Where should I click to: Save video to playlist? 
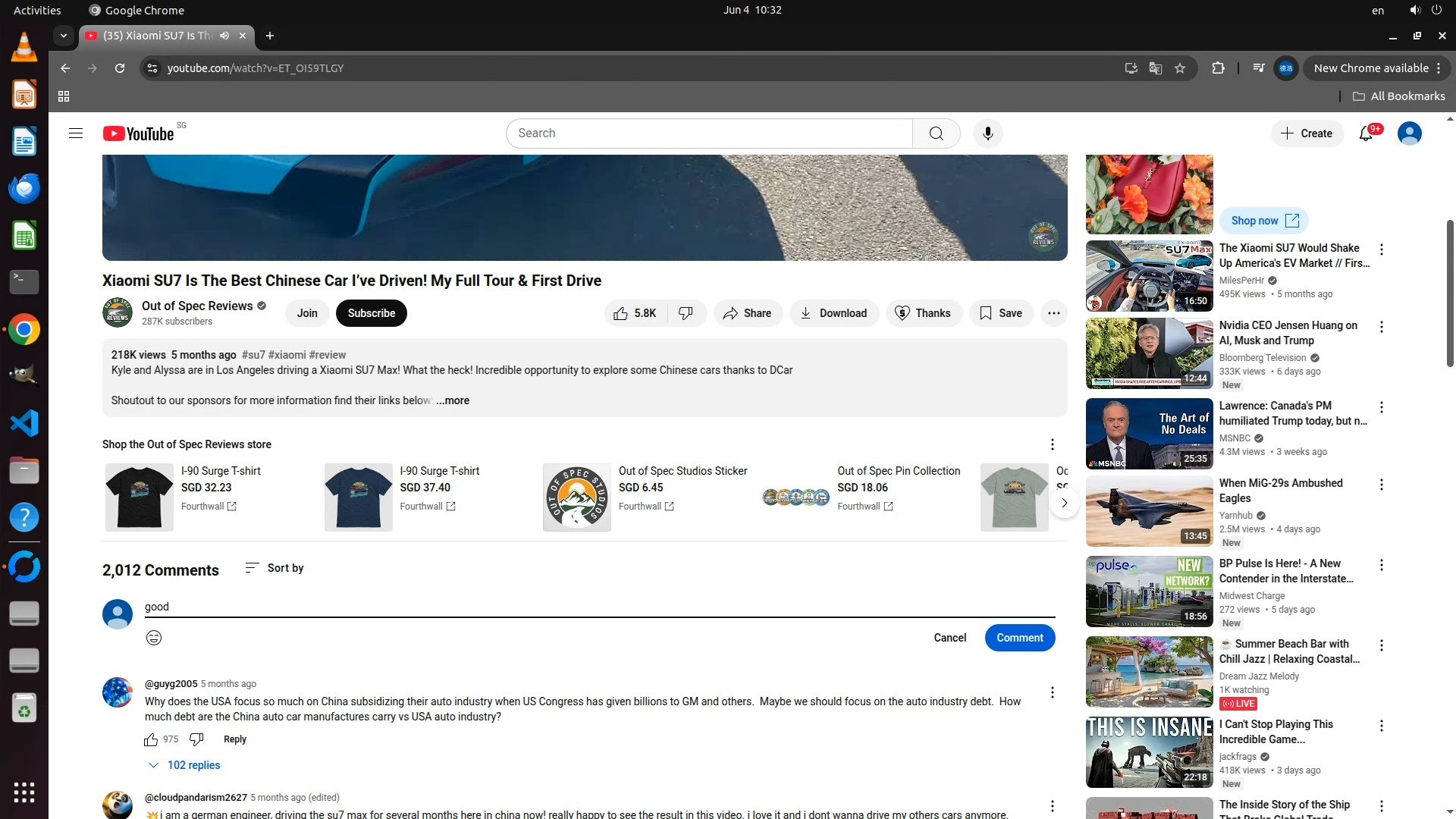1001,313
